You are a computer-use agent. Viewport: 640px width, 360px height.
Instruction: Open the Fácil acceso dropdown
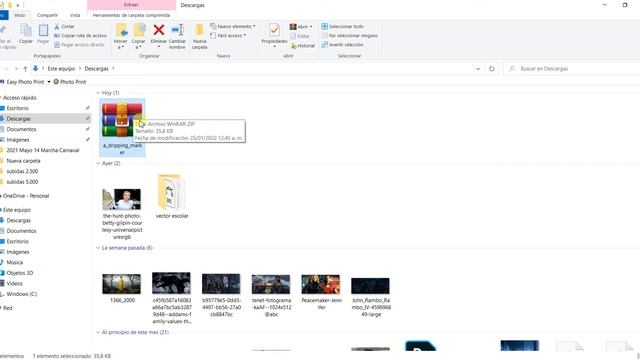(x=228, y=36)
